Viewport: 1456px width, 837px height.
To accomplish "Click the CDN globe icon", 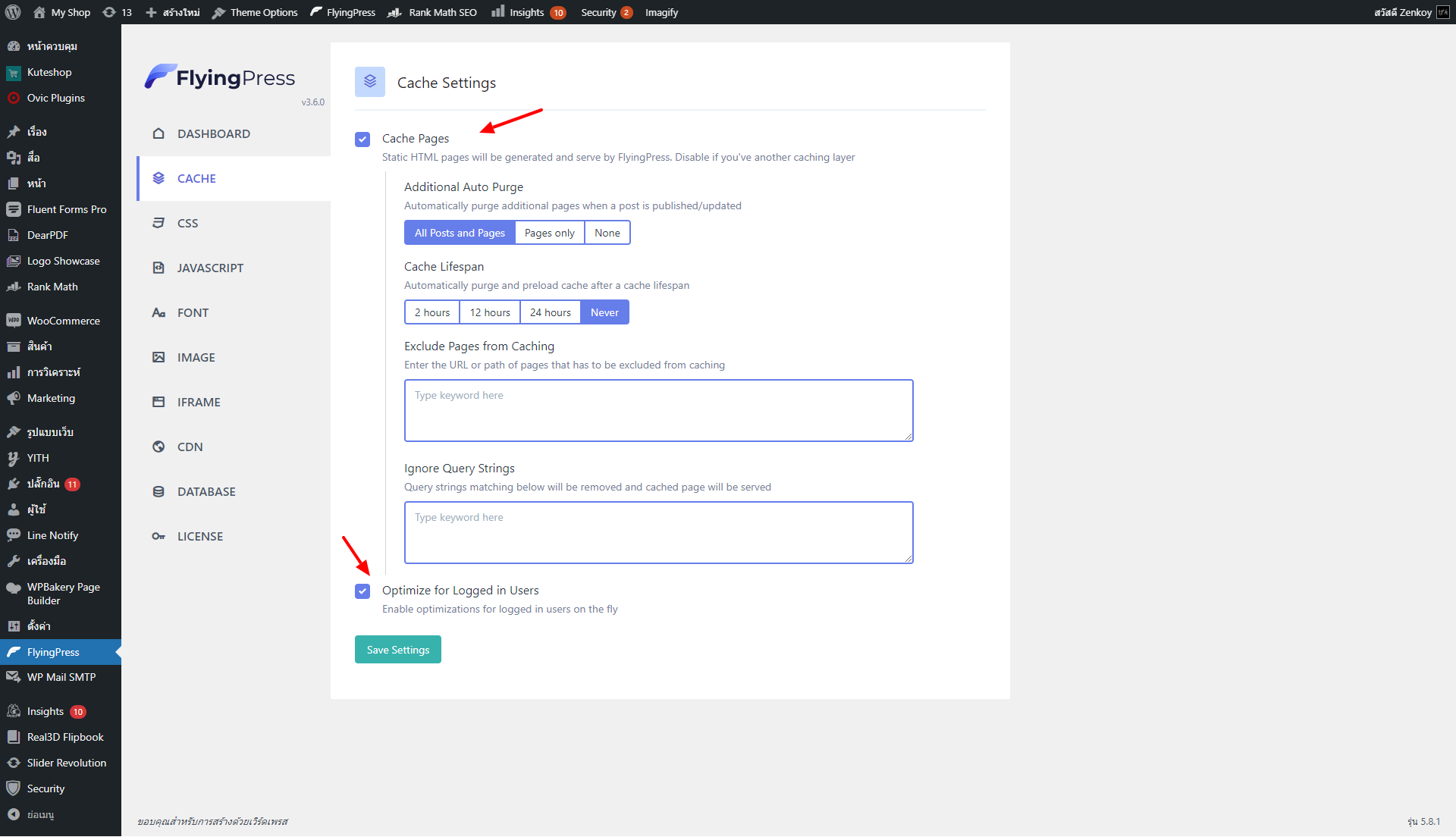I will (158, 447).
